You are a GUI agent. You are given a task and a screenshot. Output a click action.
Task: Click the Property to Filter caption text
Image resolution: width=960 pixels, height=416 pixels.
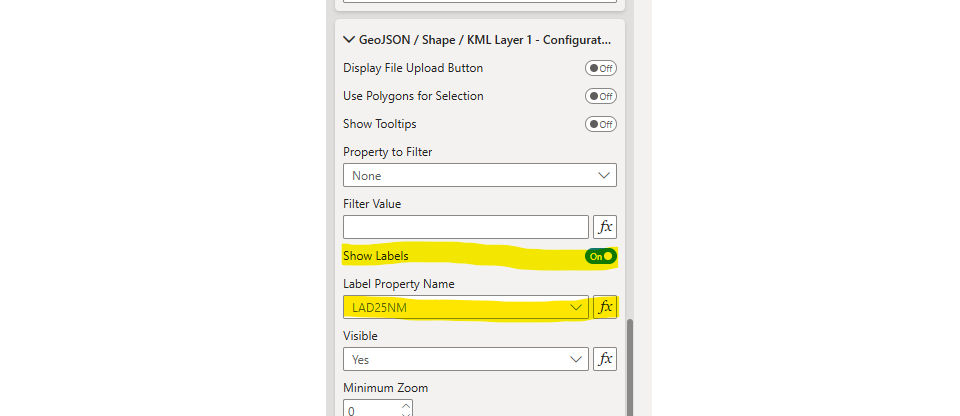tap(387, 152)
